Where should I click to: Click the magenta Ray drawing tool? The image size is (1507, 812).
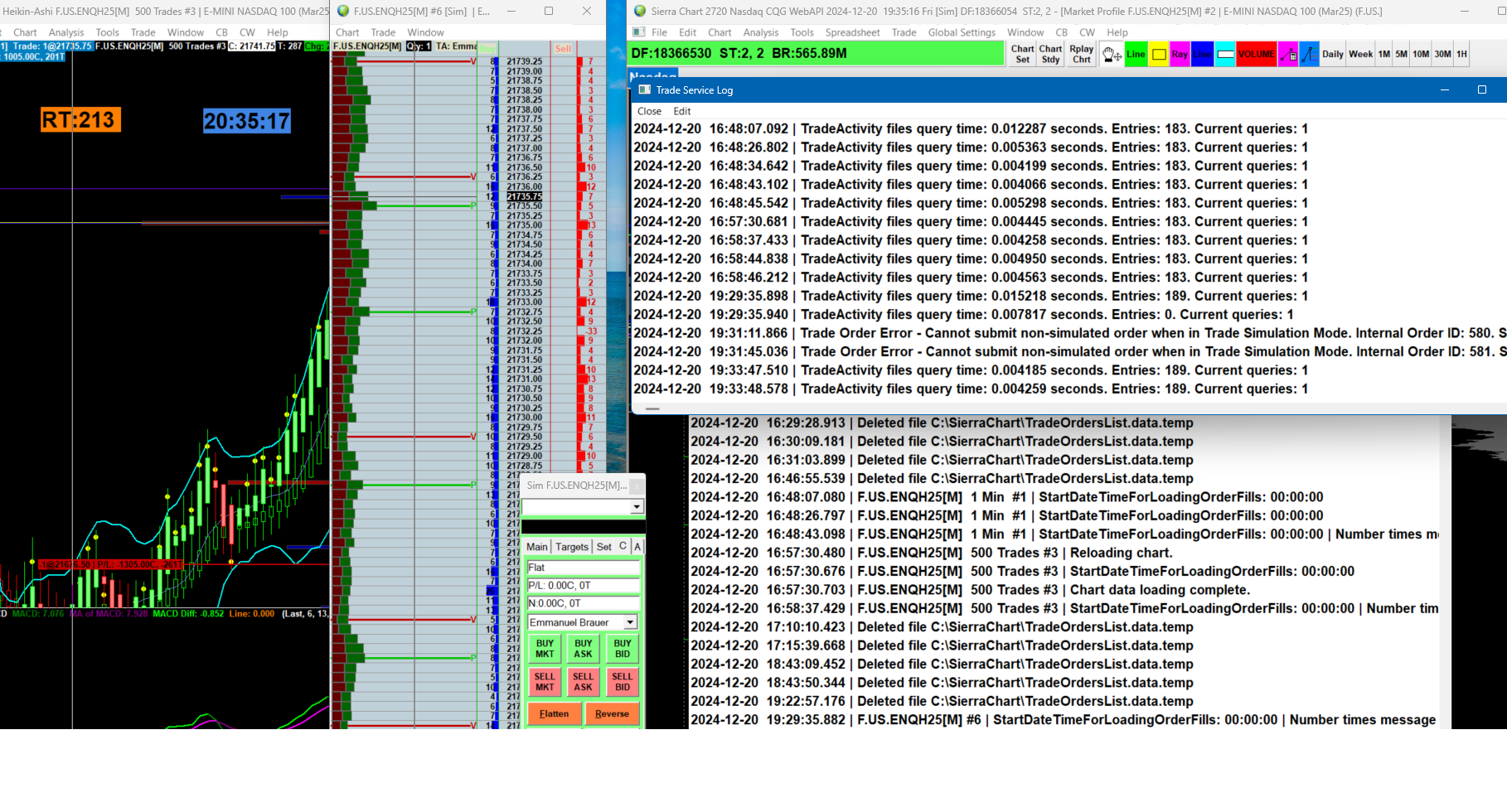click(1180, 55)
